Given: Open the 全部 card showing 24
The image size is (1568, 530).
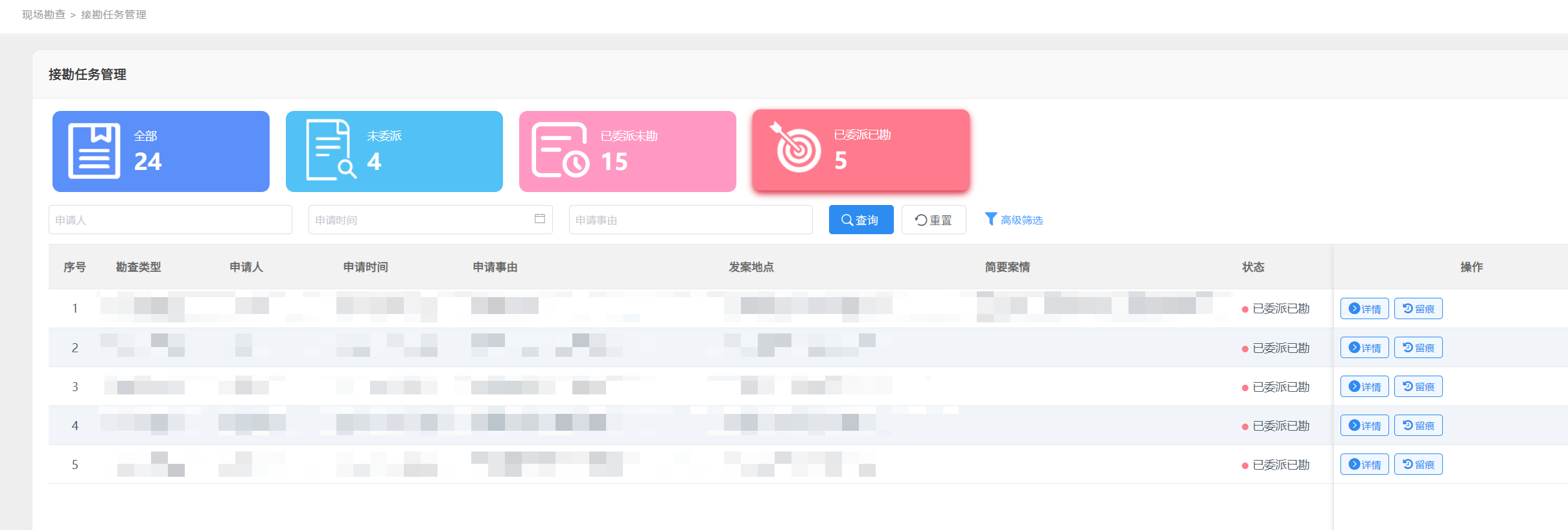Looking at the screenshot, I should (161, 151).
